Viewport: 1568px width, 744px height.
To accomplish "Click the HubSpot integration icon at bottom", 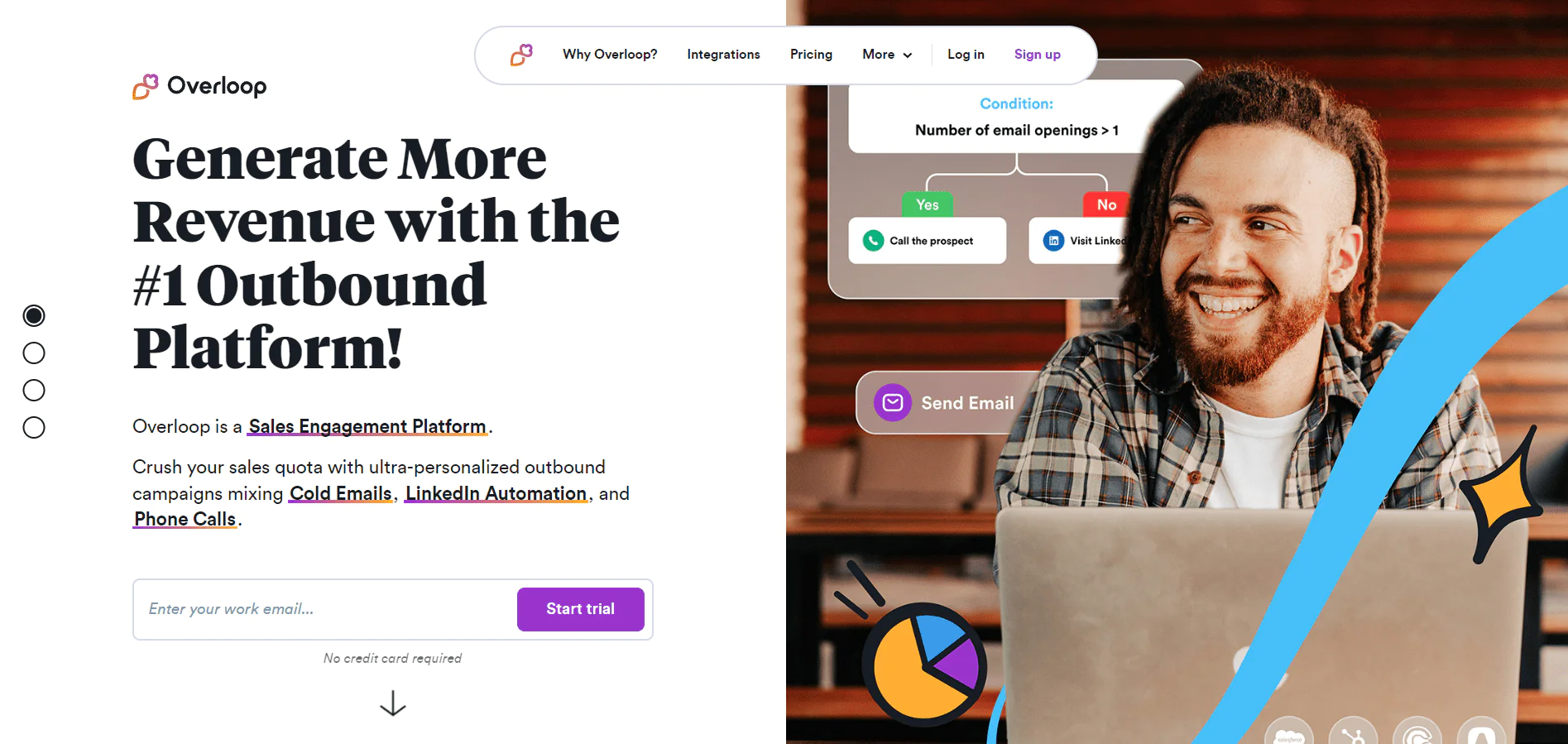I will pyautogui.click(x=1353, y=732).
